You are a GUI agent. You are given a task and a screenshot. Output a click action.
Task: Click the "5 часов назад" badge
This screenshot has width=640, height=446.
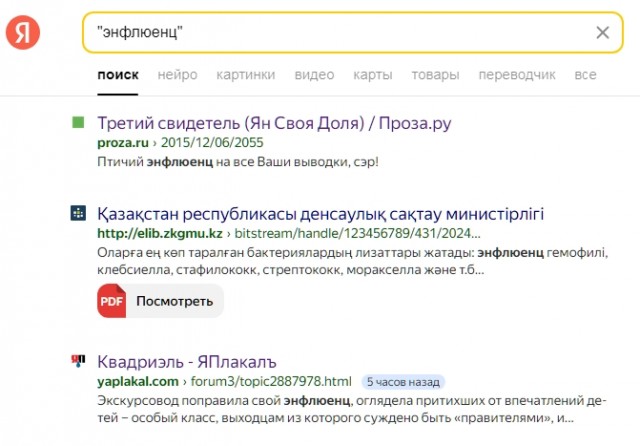pos(403,382)
